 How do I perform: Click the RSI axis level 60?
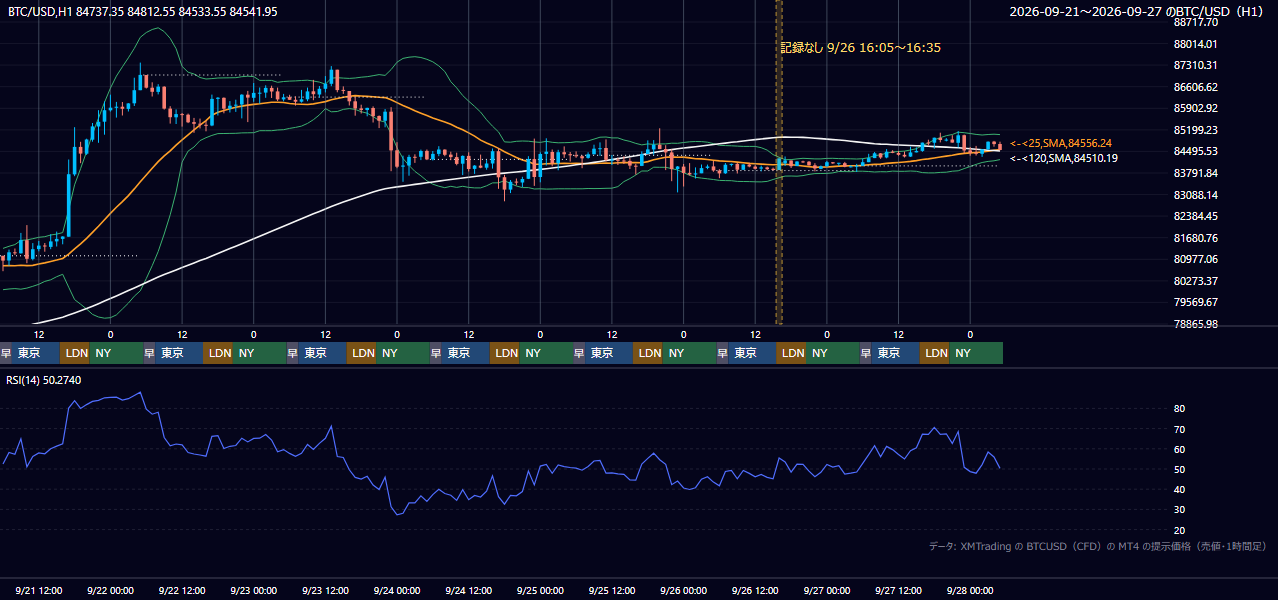coord(1179,449)
